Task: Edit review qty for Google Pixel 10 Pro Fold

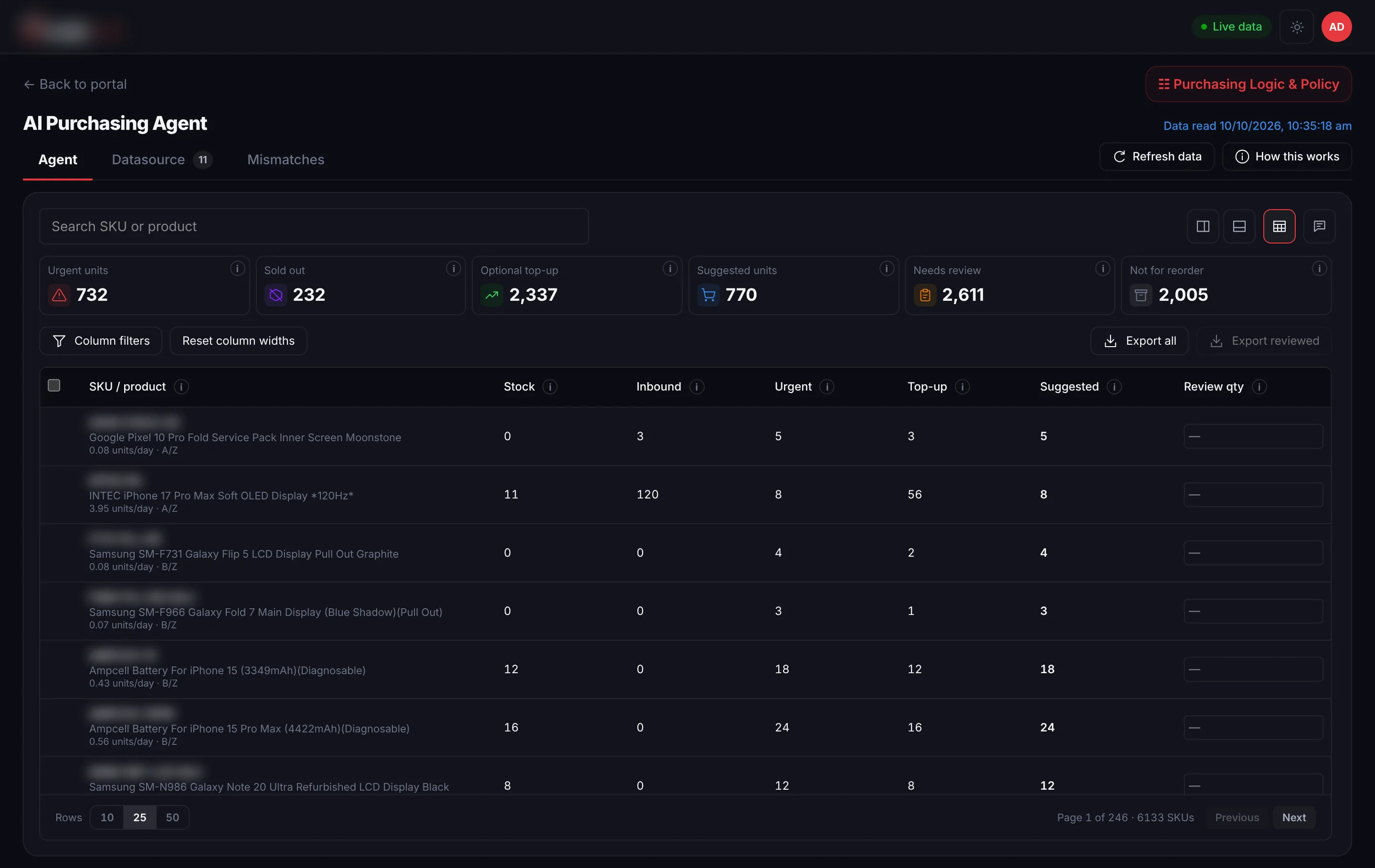Action: pyautogui.click(x=1253, y=436)
